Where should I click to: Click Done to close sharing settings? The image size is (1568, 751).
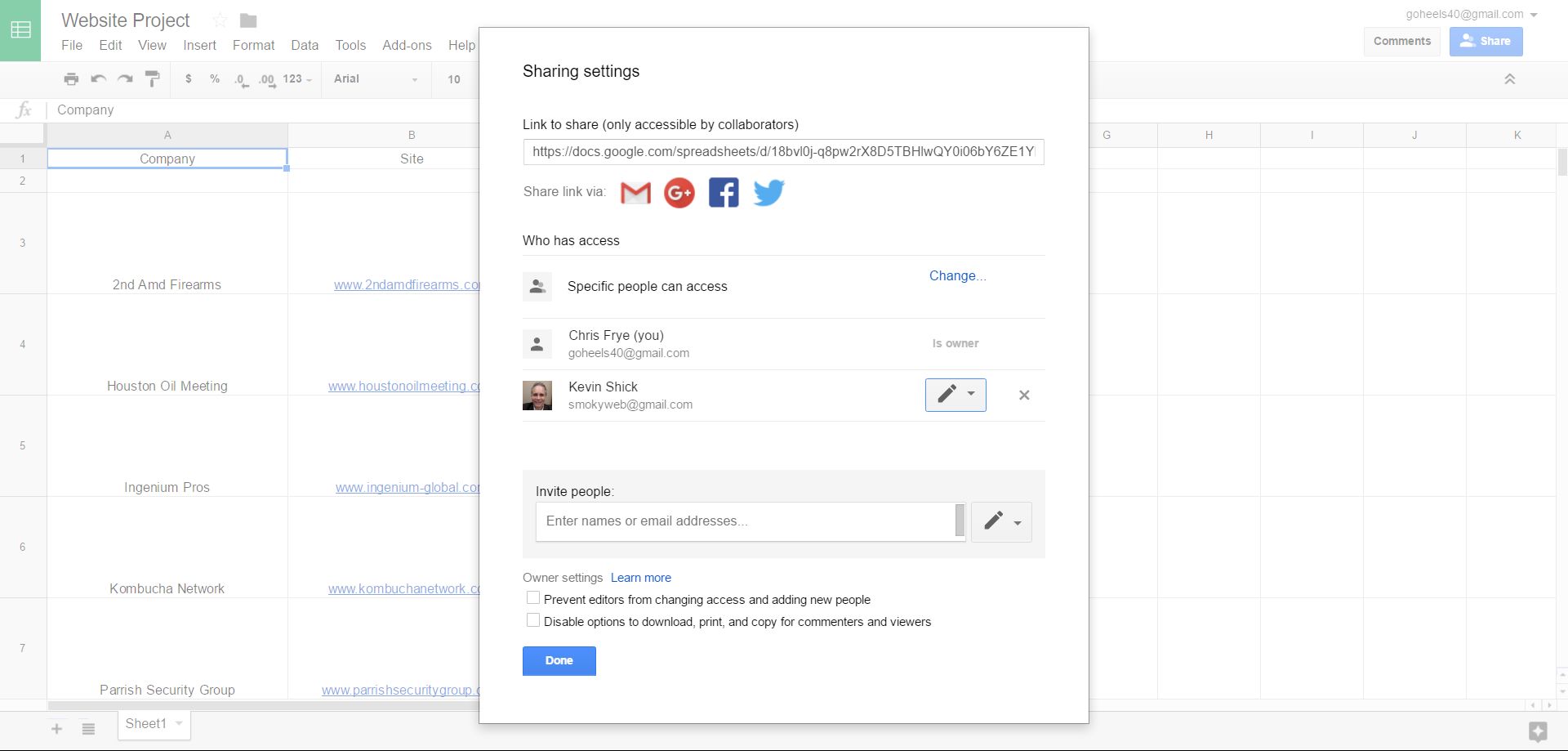[x=559, y=661]
